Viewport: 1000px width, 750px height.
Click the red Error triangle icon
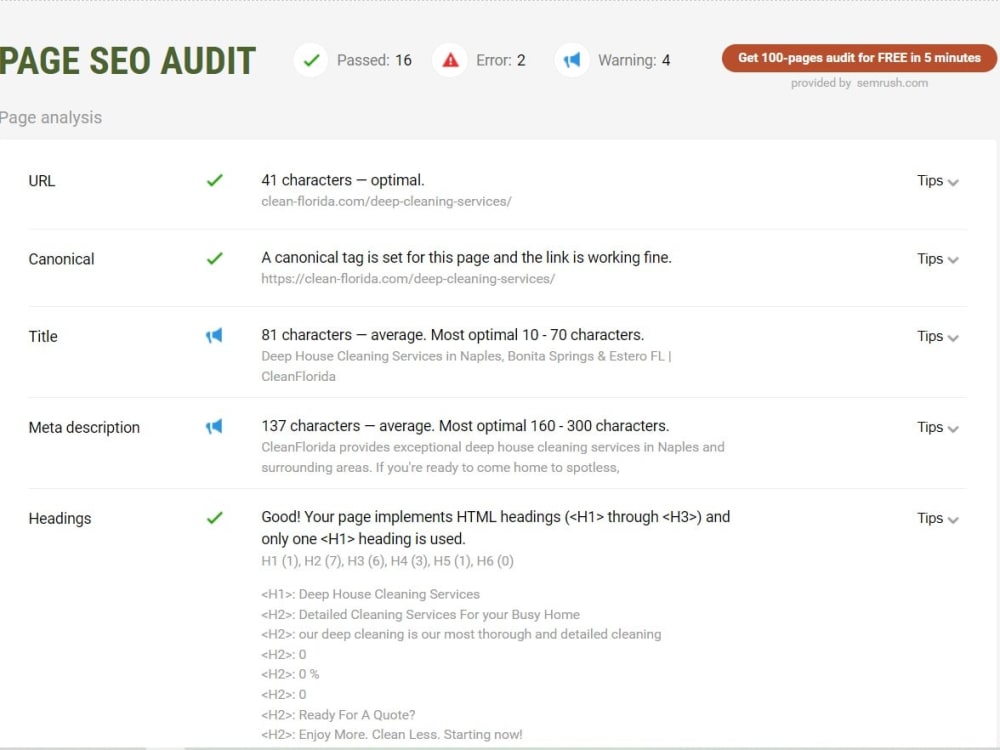point(450,61)
